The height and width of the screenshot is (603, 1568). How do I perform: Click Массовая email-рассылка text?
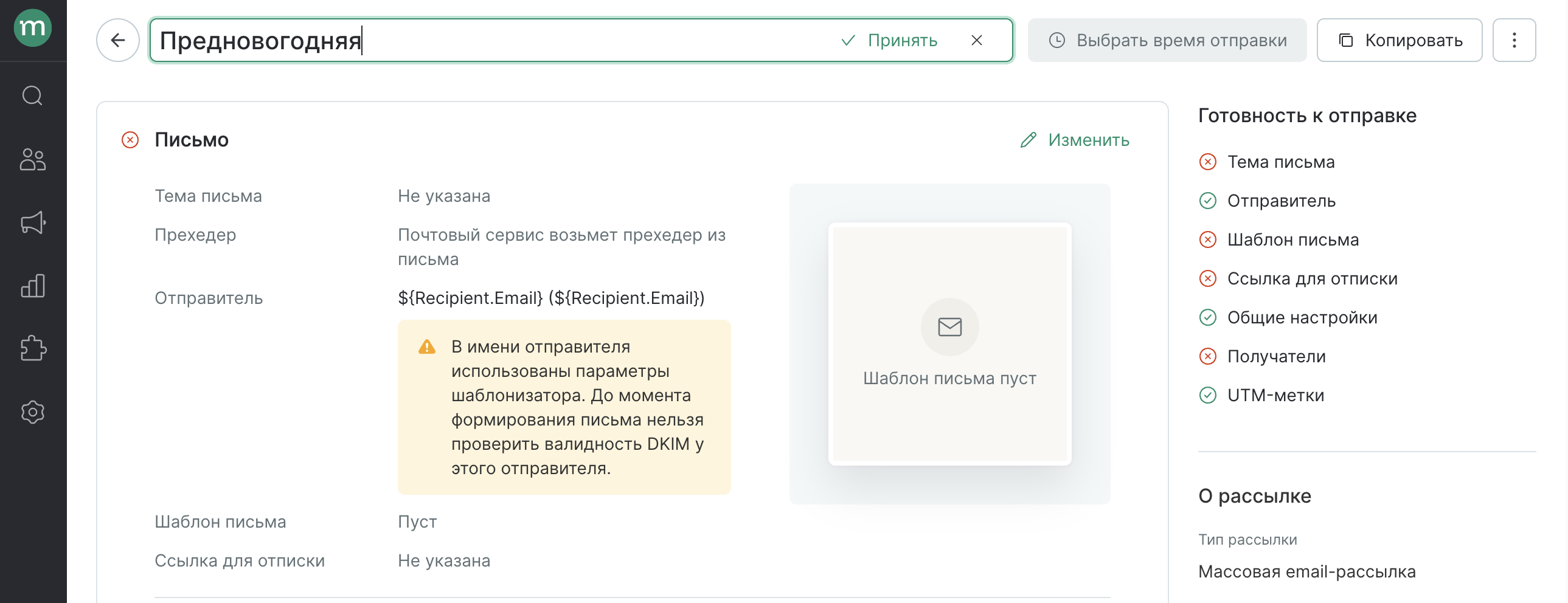coord(1307,572)
